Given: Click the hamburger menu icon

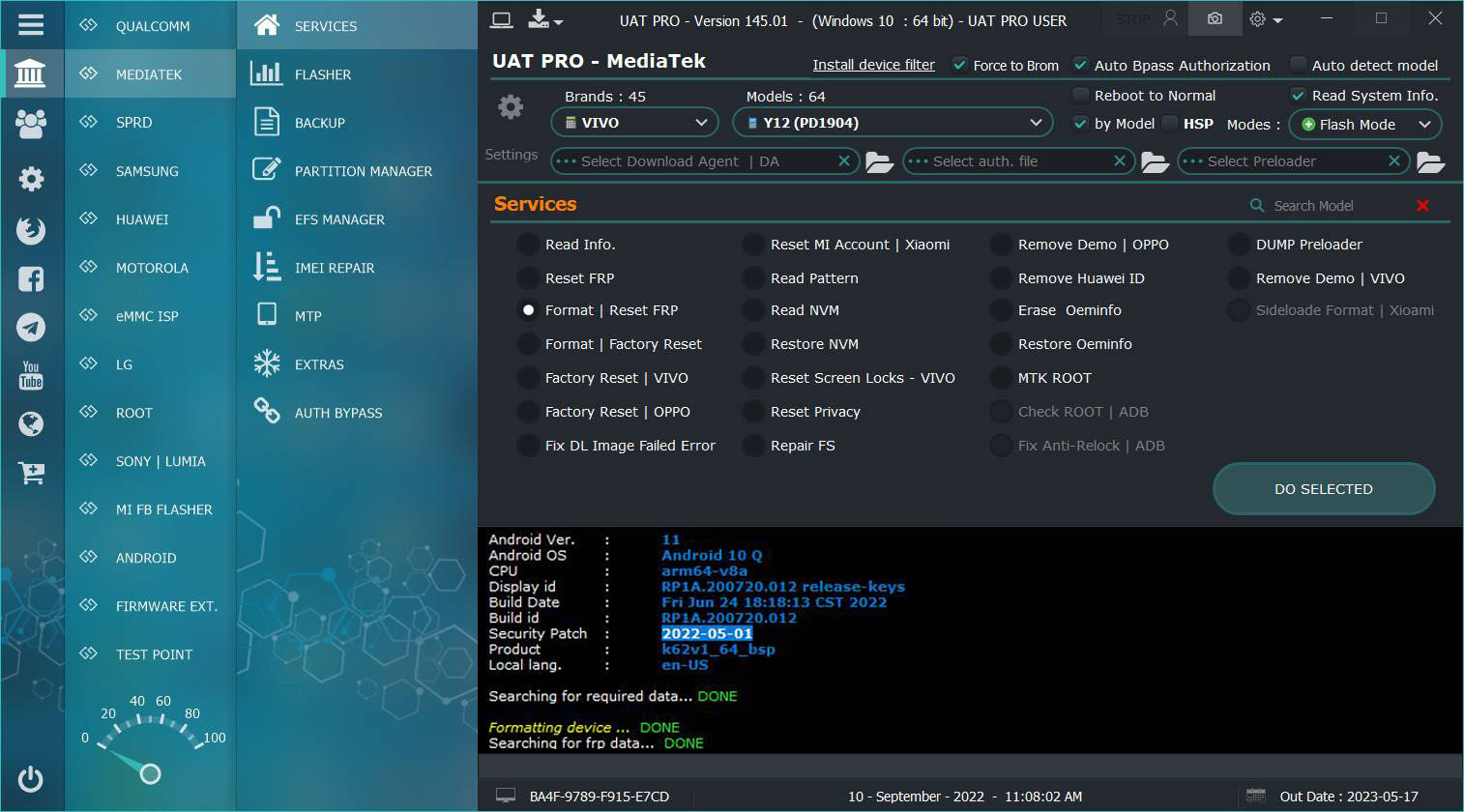Looking at the screenshot, I should [x=31, y=24].
